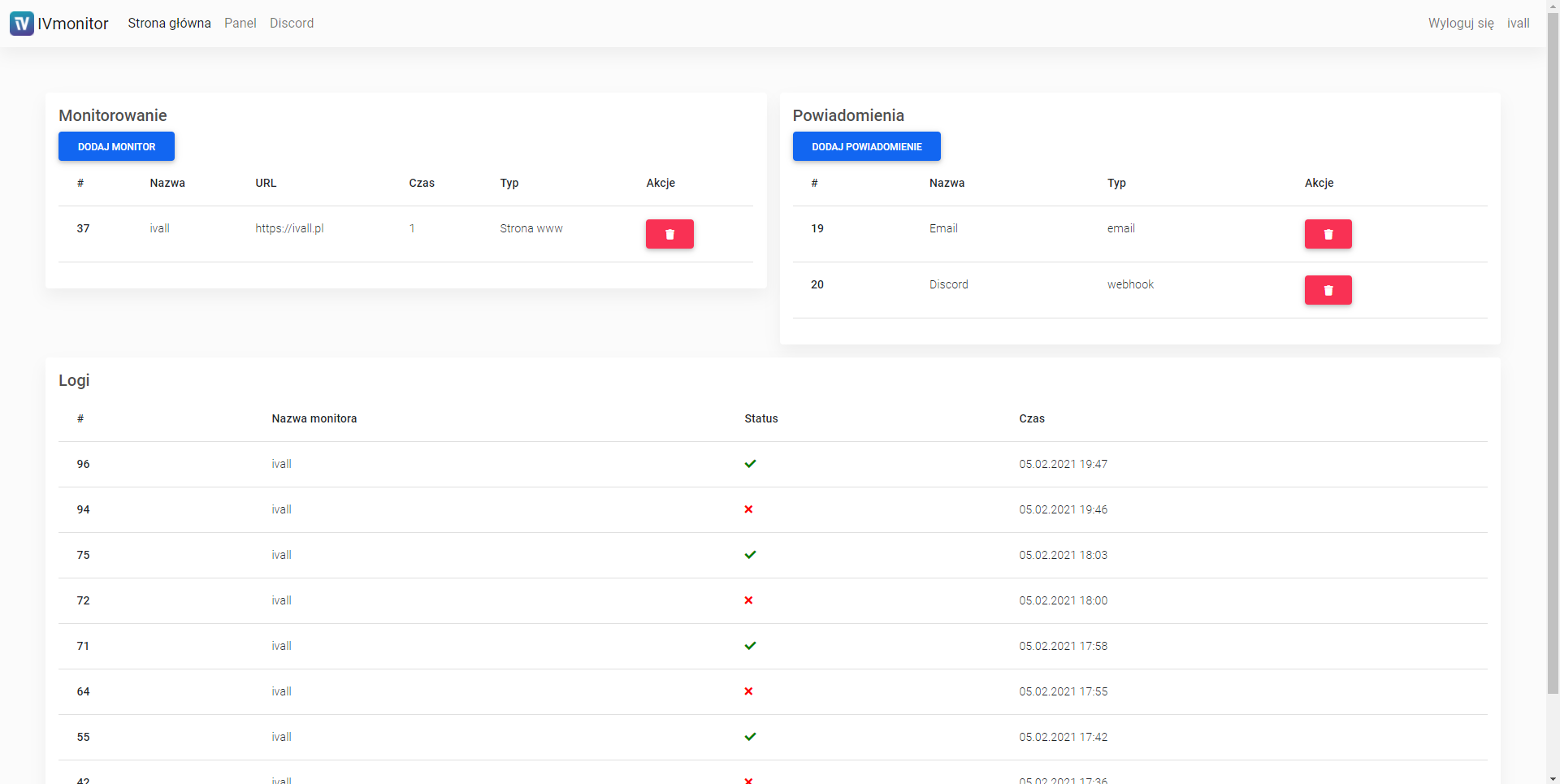Click green checkmark status of log 71

tap(750, 646)
